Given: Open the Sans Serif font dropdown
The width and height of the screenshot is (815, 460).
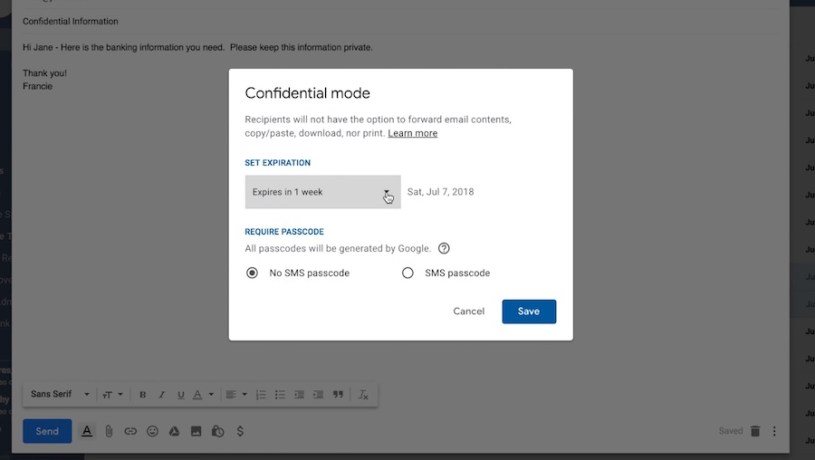Looking at the screenshot, I should tap(60, 394).
